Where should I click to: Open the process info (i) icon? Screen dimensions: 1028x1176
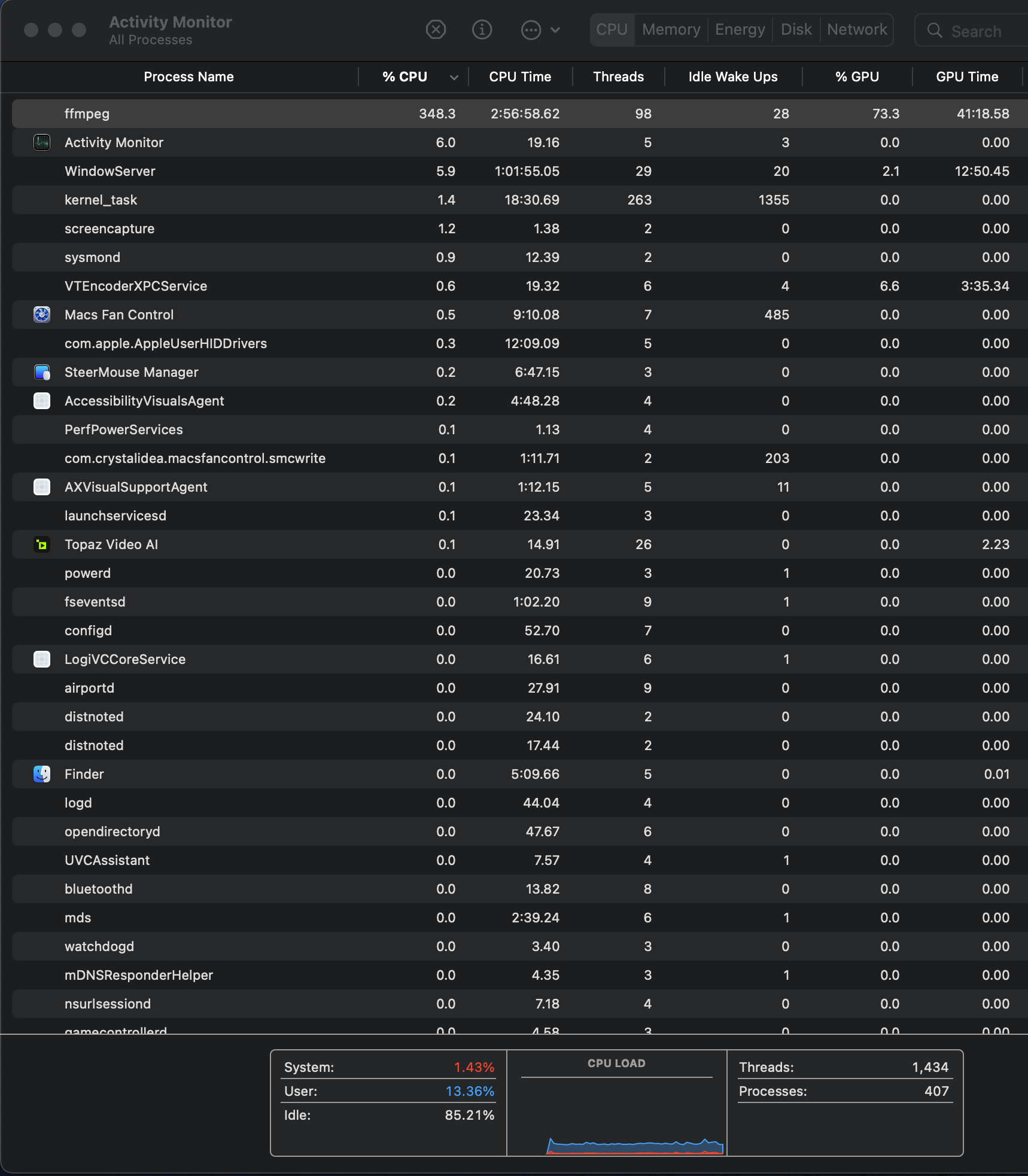pos(482,29)
